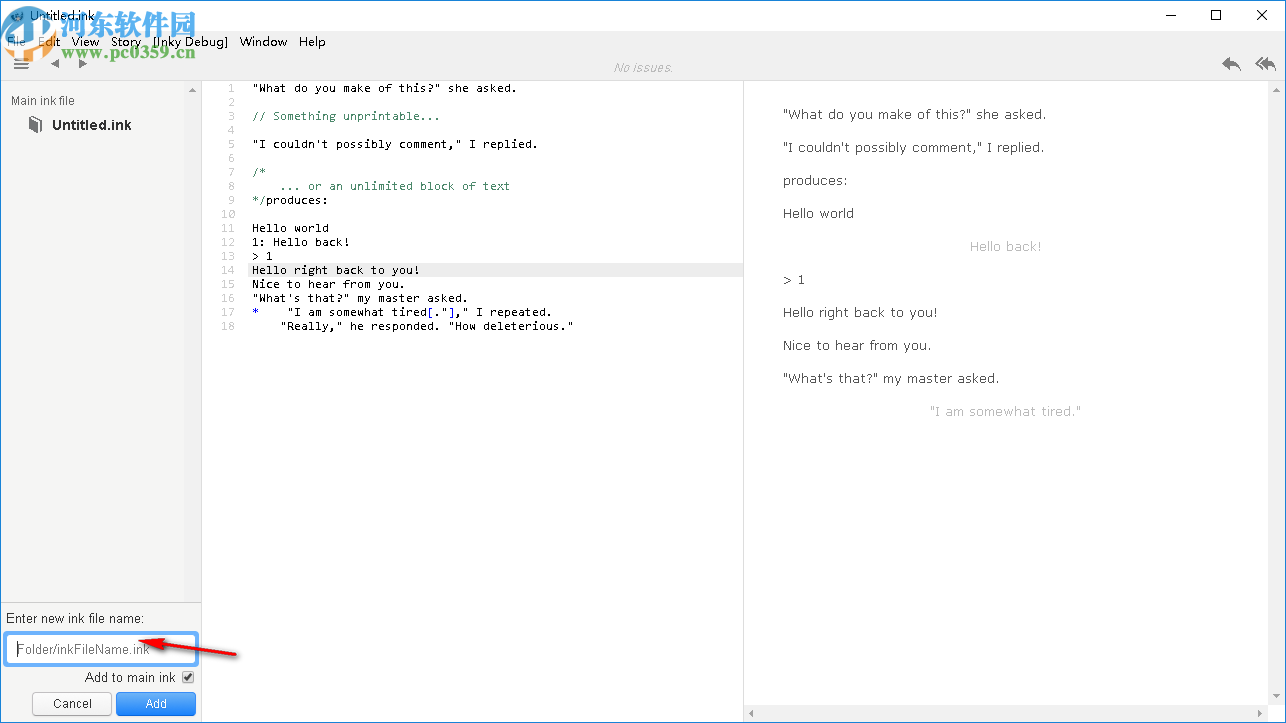Toggle the sidebar hamburger menu icon
Viewport: 1286px width, 723px height.
pyautogui.click(x=21, y=63)
